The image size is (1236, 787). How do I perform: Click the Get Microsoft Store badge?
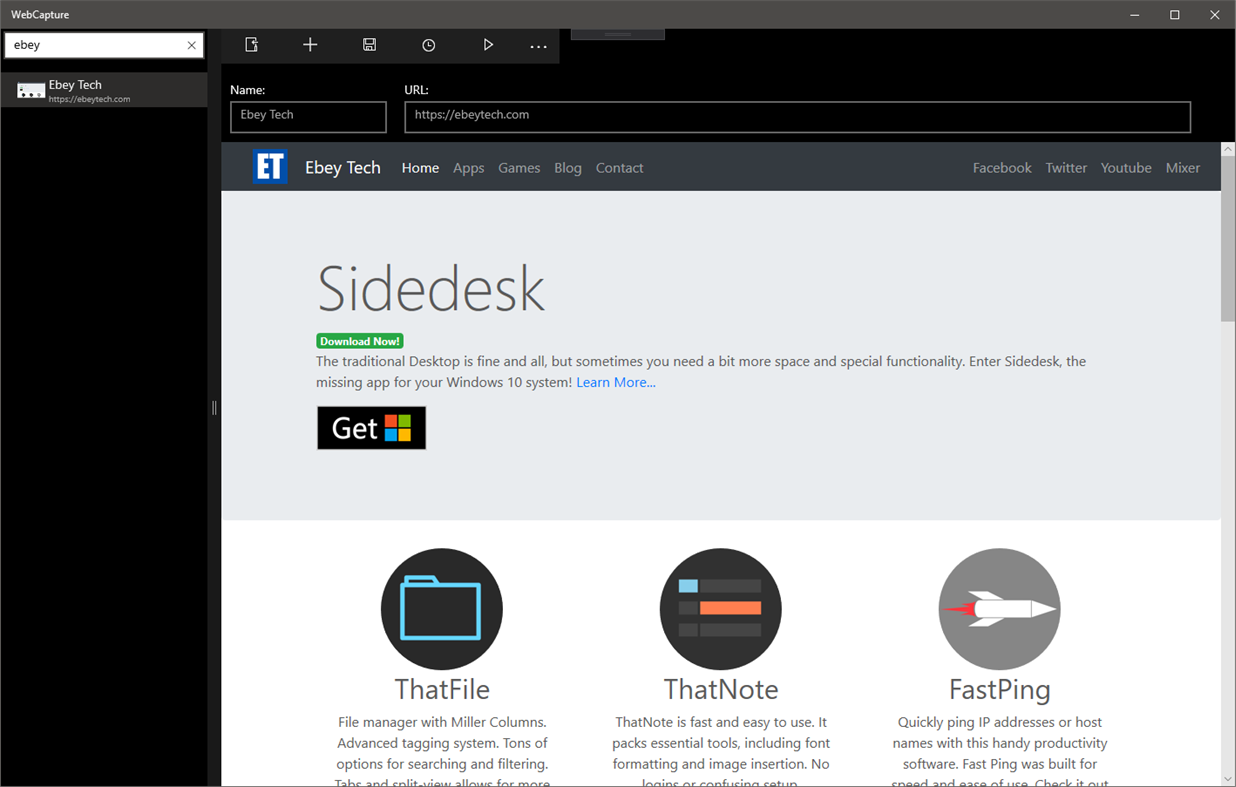(x=371, y=427)
